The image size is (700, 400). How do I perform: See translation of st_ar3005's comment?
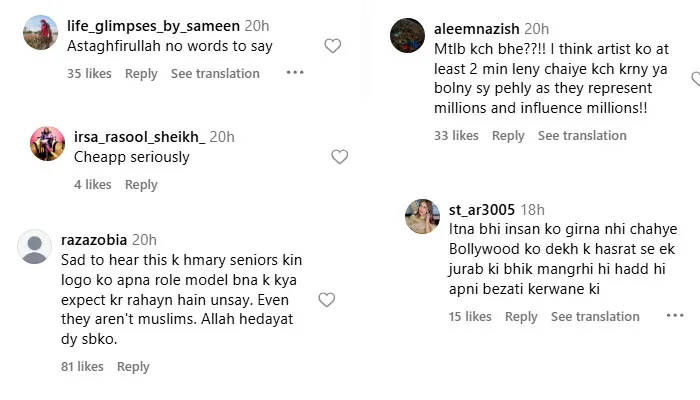tap(595, 316)
